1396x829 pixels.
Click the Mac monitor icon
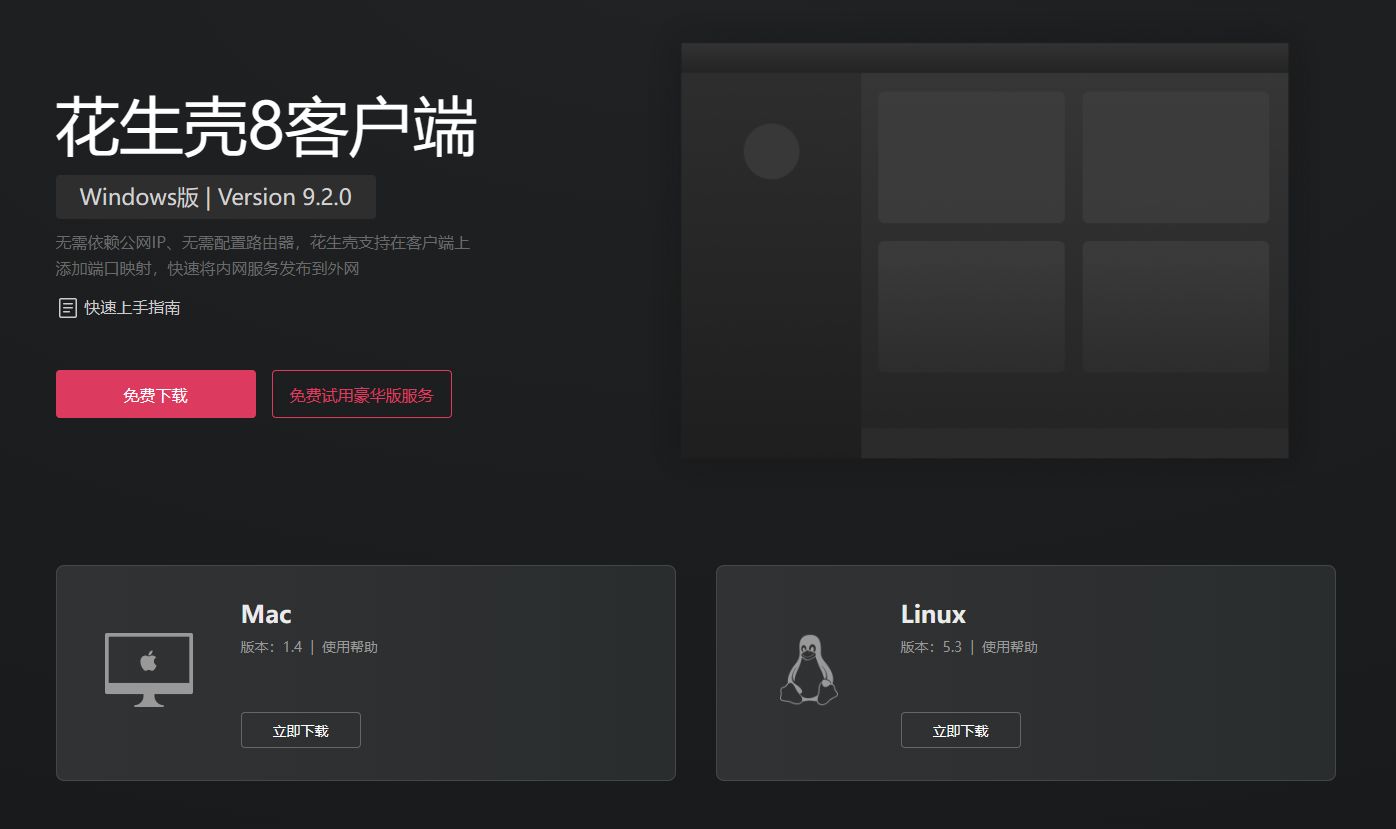pyautogui.click(x=149, y=670)
